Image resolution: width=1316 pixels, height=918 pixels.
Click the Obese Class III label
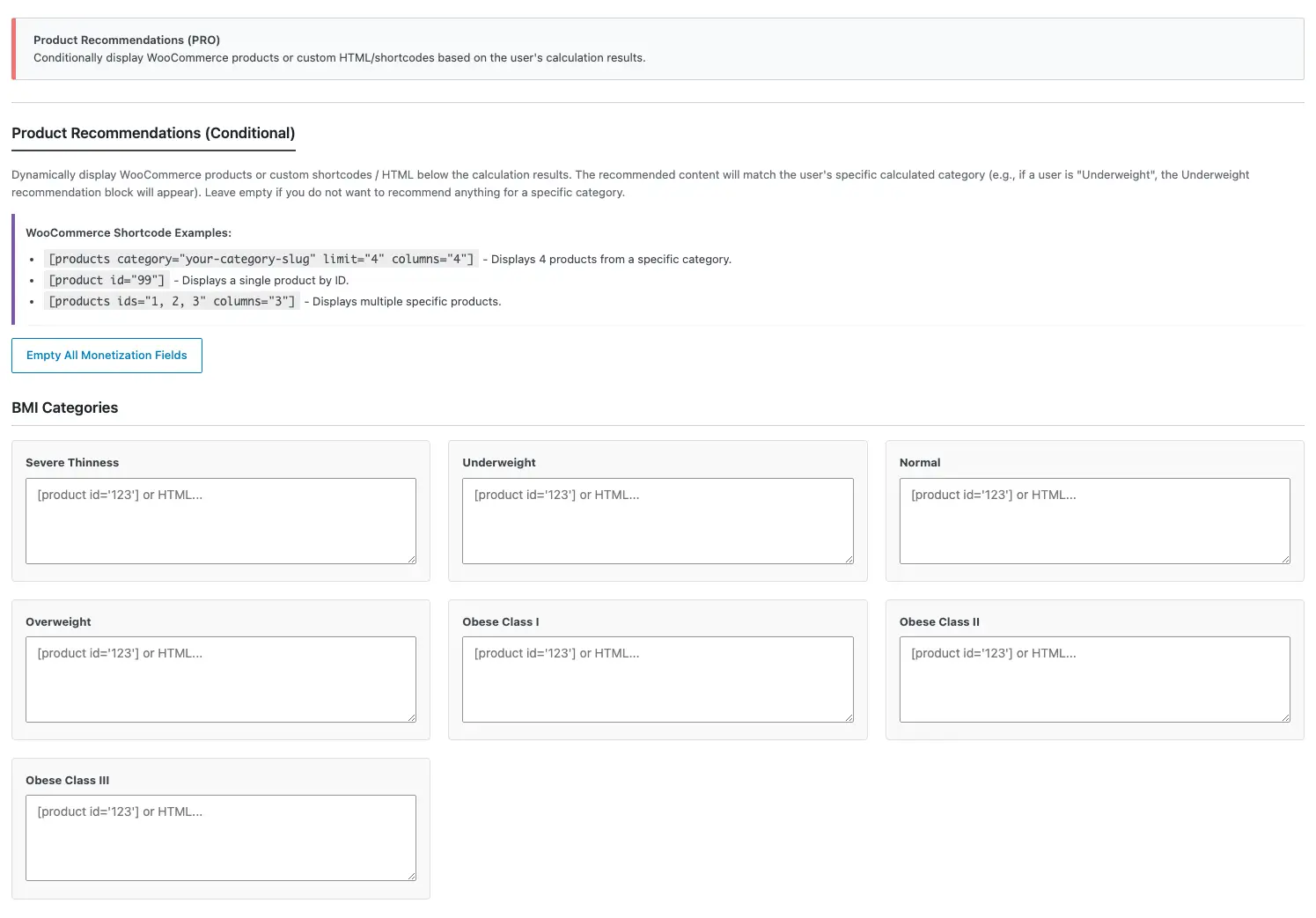[x=68, y=780]
